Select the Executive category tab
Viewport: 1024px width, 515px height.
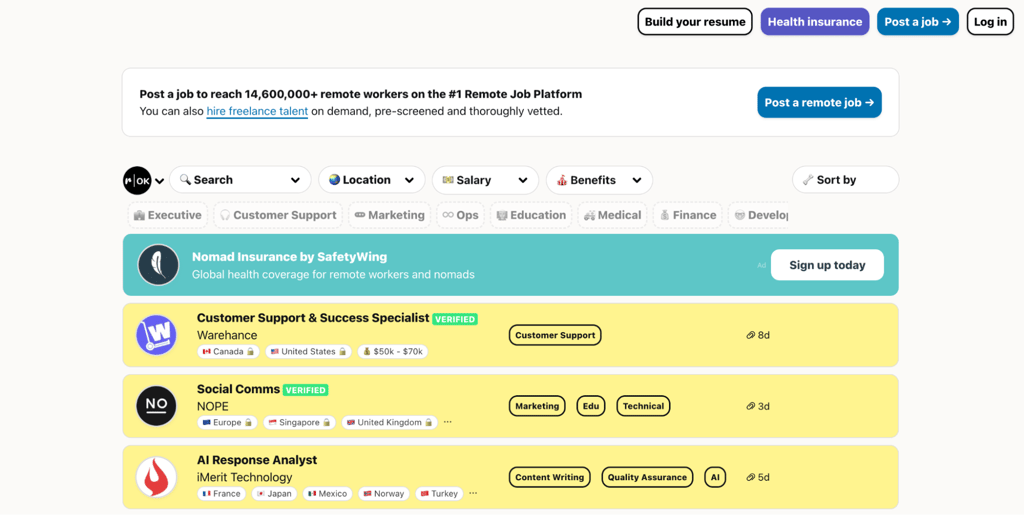pos(168,215)
